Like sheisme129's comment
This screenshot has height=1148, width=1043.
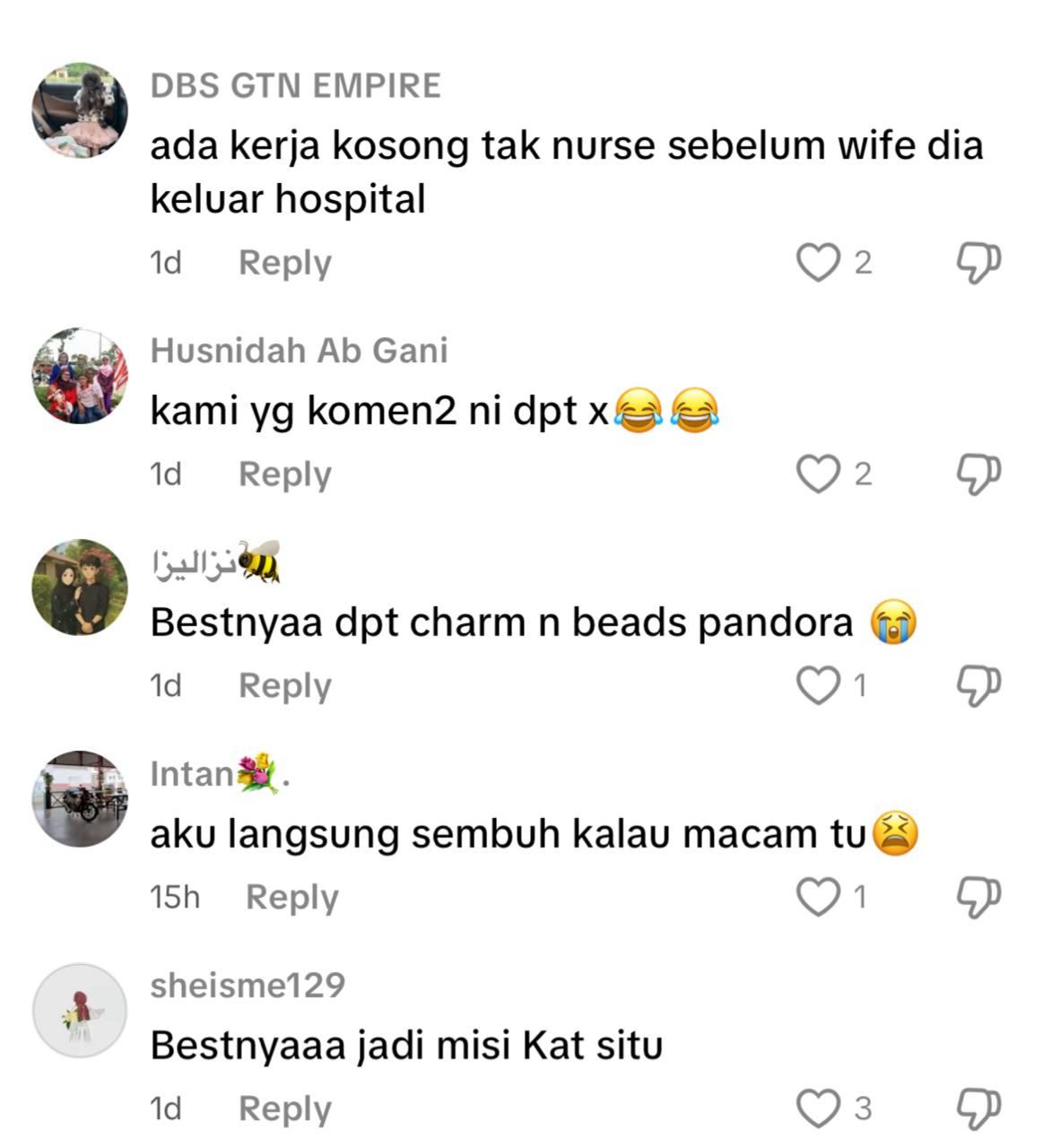[x=817, y=1109]
